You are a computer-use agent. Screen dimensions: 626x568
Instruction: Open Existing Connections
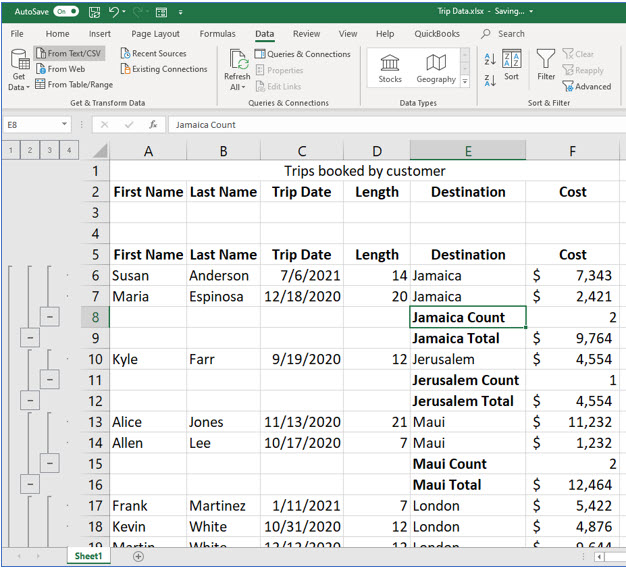pyautogui.click(x=164, y=69)
